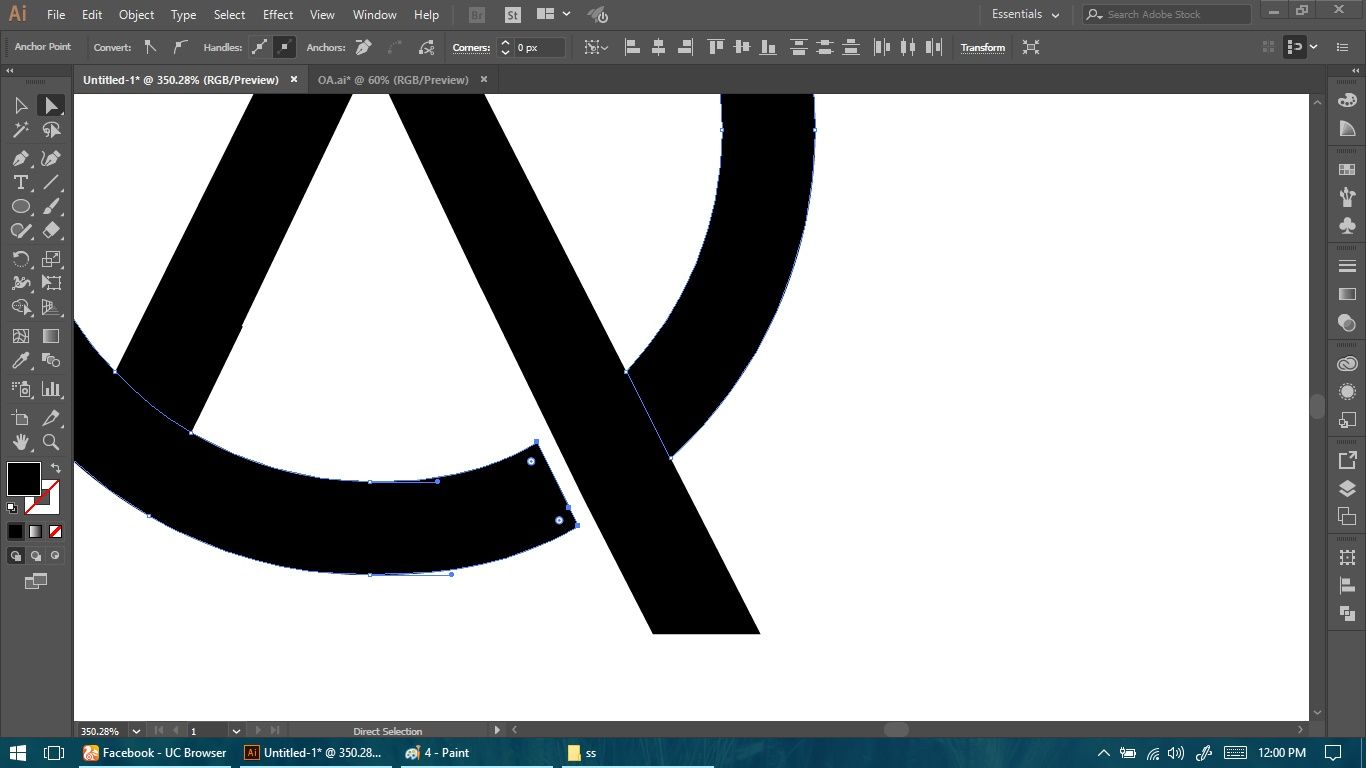Open the Layers panel icon

tap(1347, 489)
